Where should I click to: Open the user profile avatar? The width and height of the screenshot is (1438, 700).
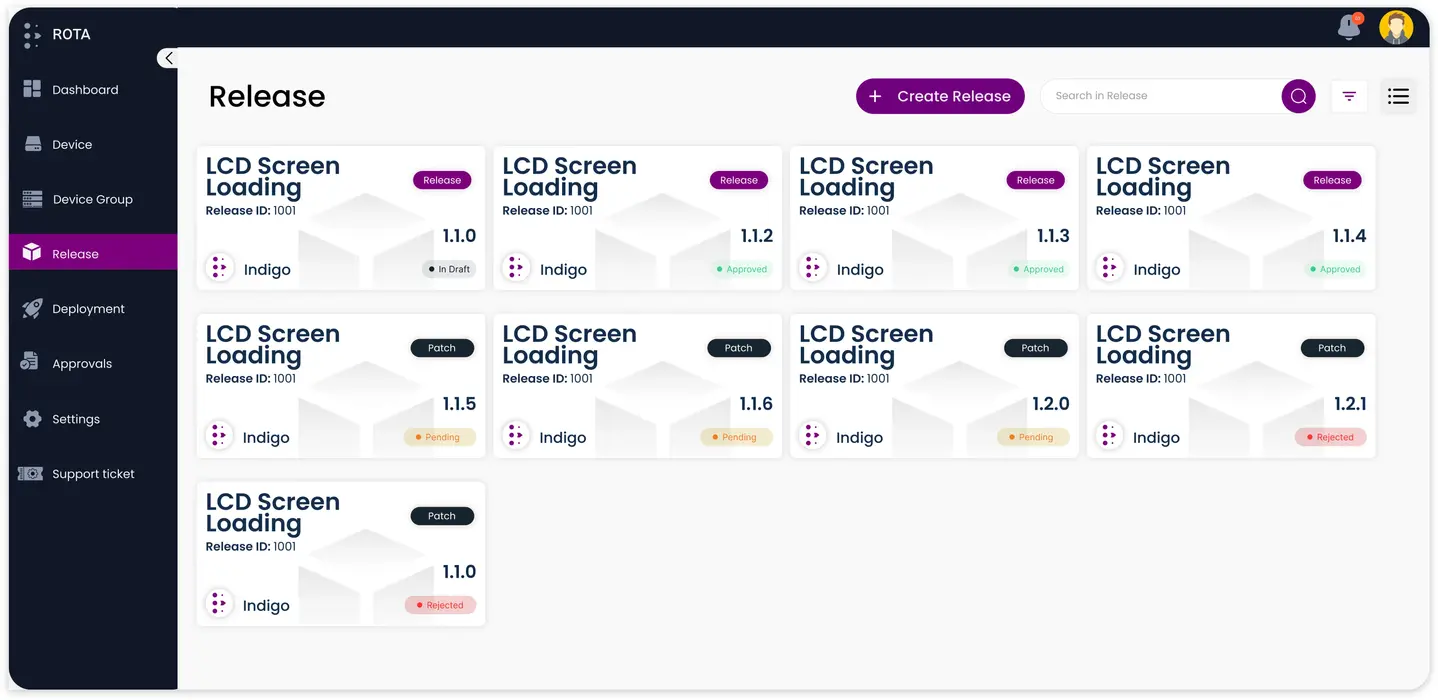click(x=1396, y=28)
